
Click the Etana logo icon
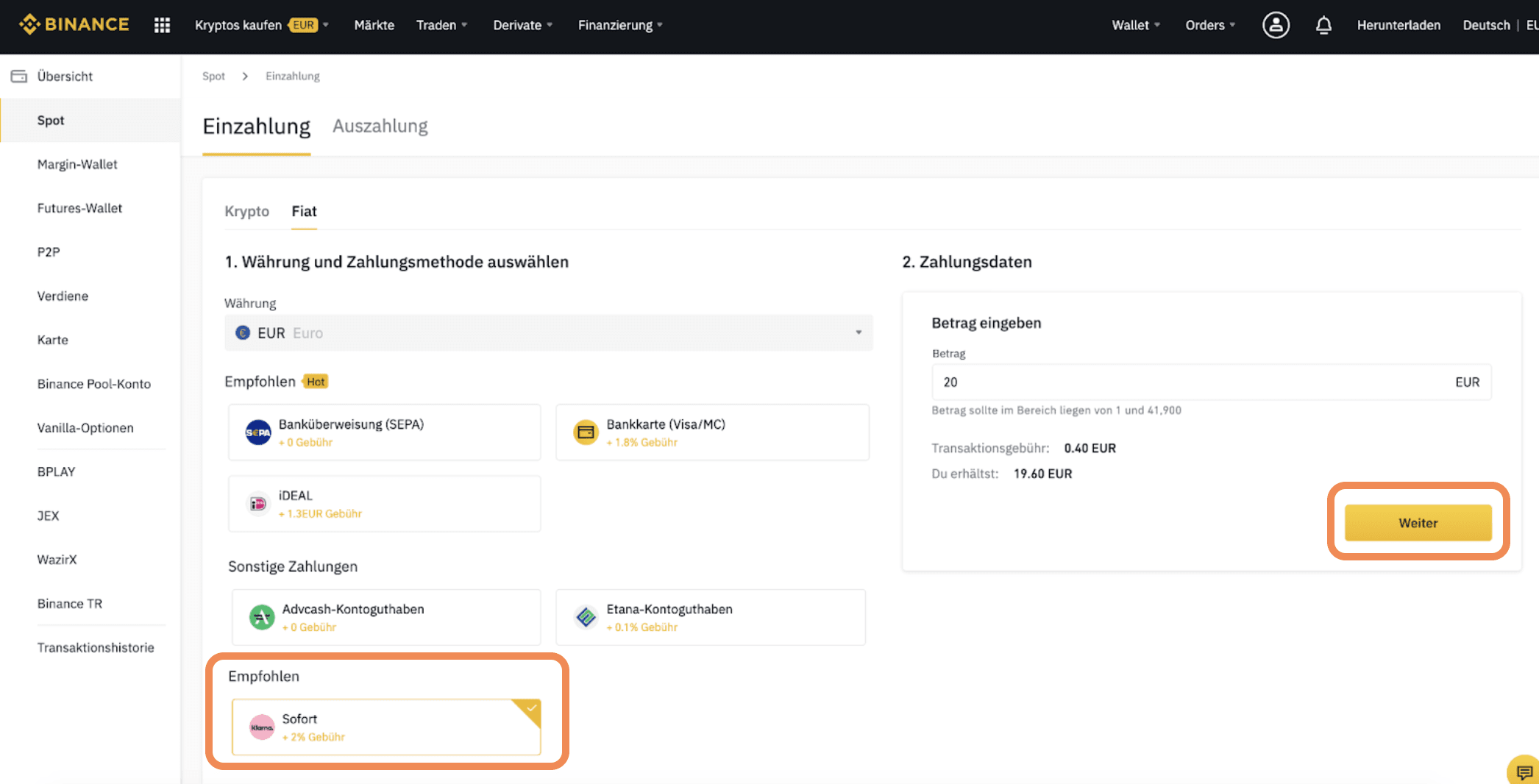coord(586,617)
